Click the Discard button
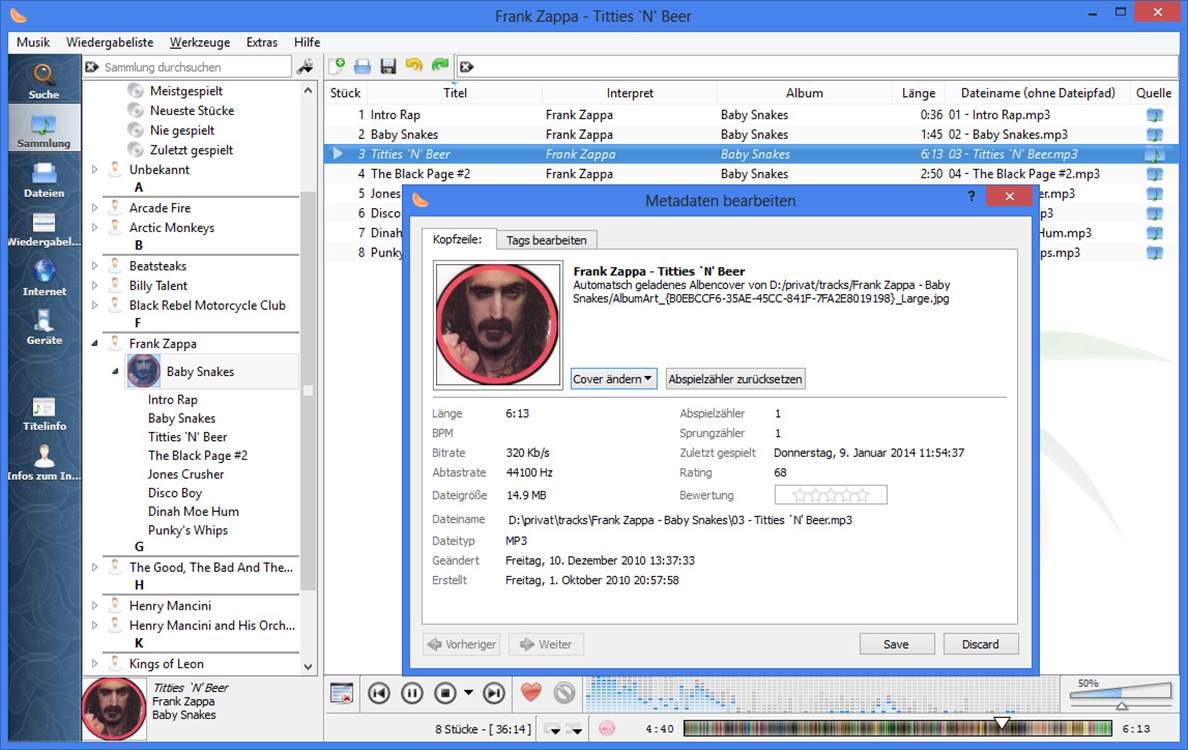 coord(980,644)
